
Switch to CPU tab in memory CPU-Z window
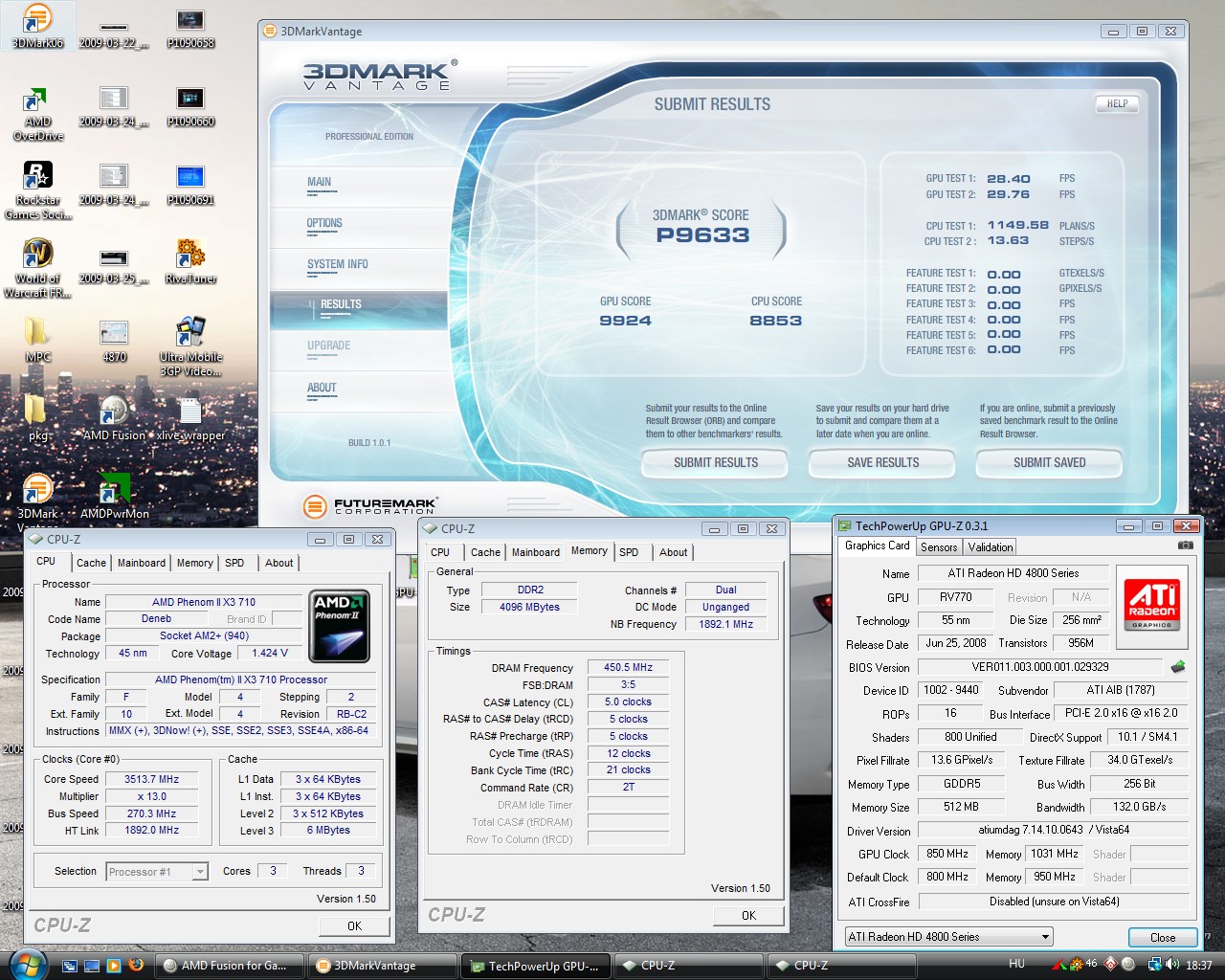[440, 552]
